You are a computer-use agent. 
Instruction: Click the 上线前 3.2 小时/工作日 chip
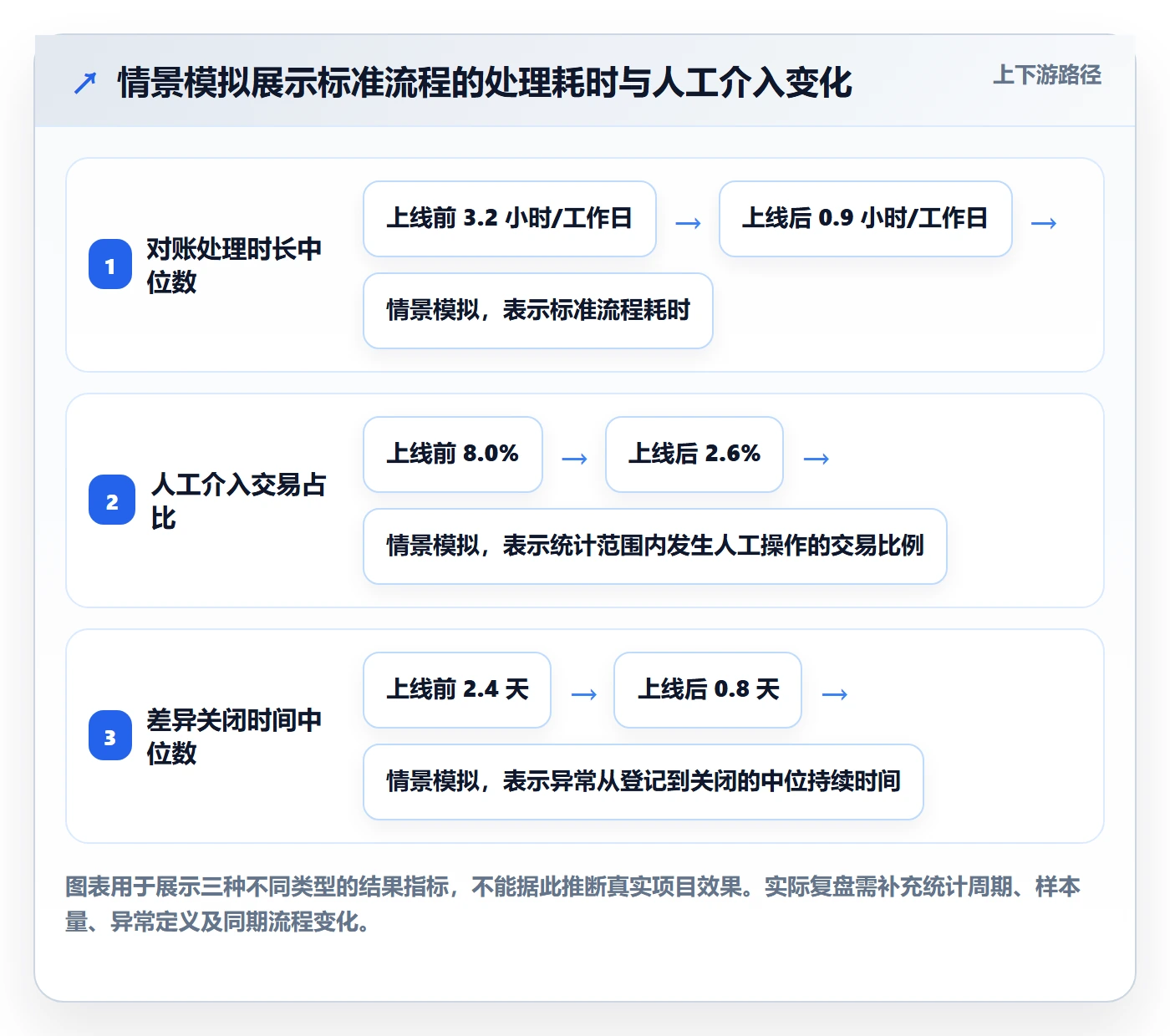[510, 219]
